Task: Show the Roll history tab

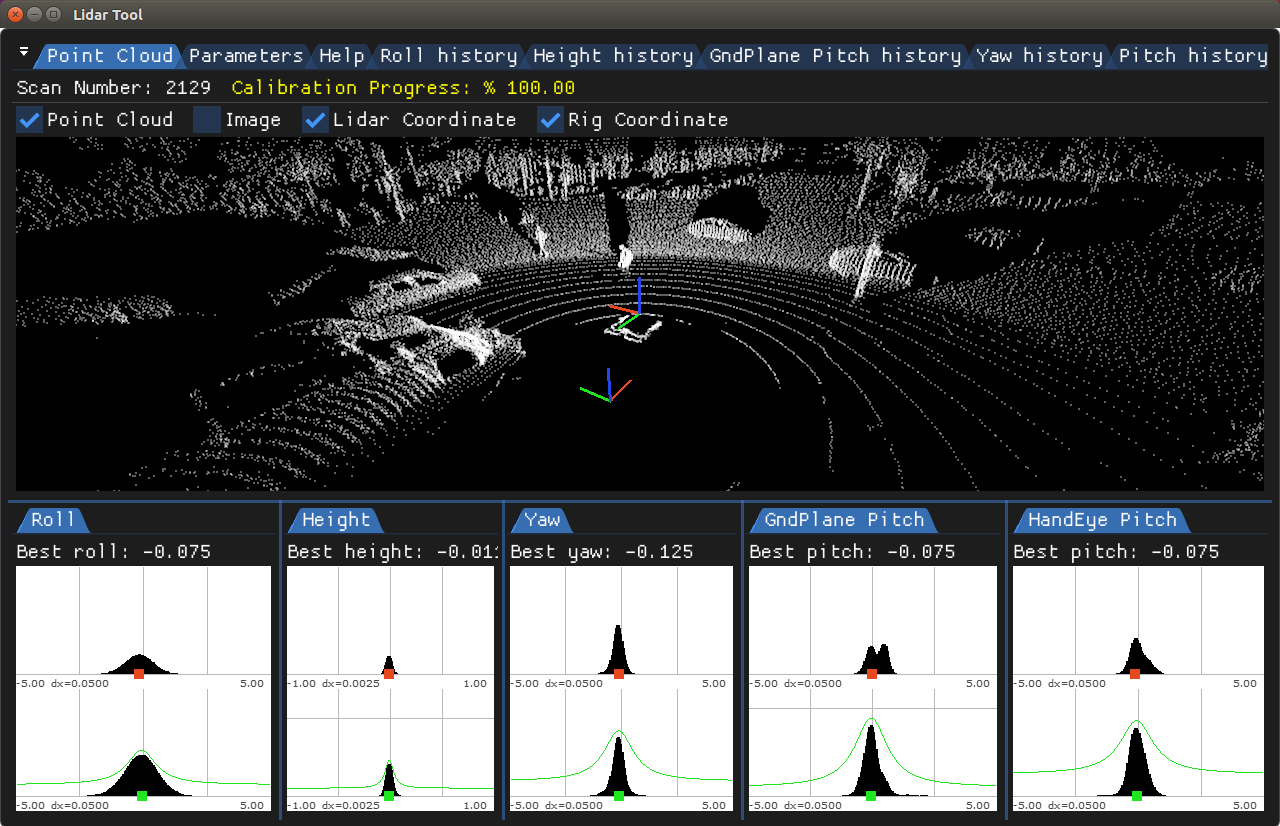Action: coord(448,56)
